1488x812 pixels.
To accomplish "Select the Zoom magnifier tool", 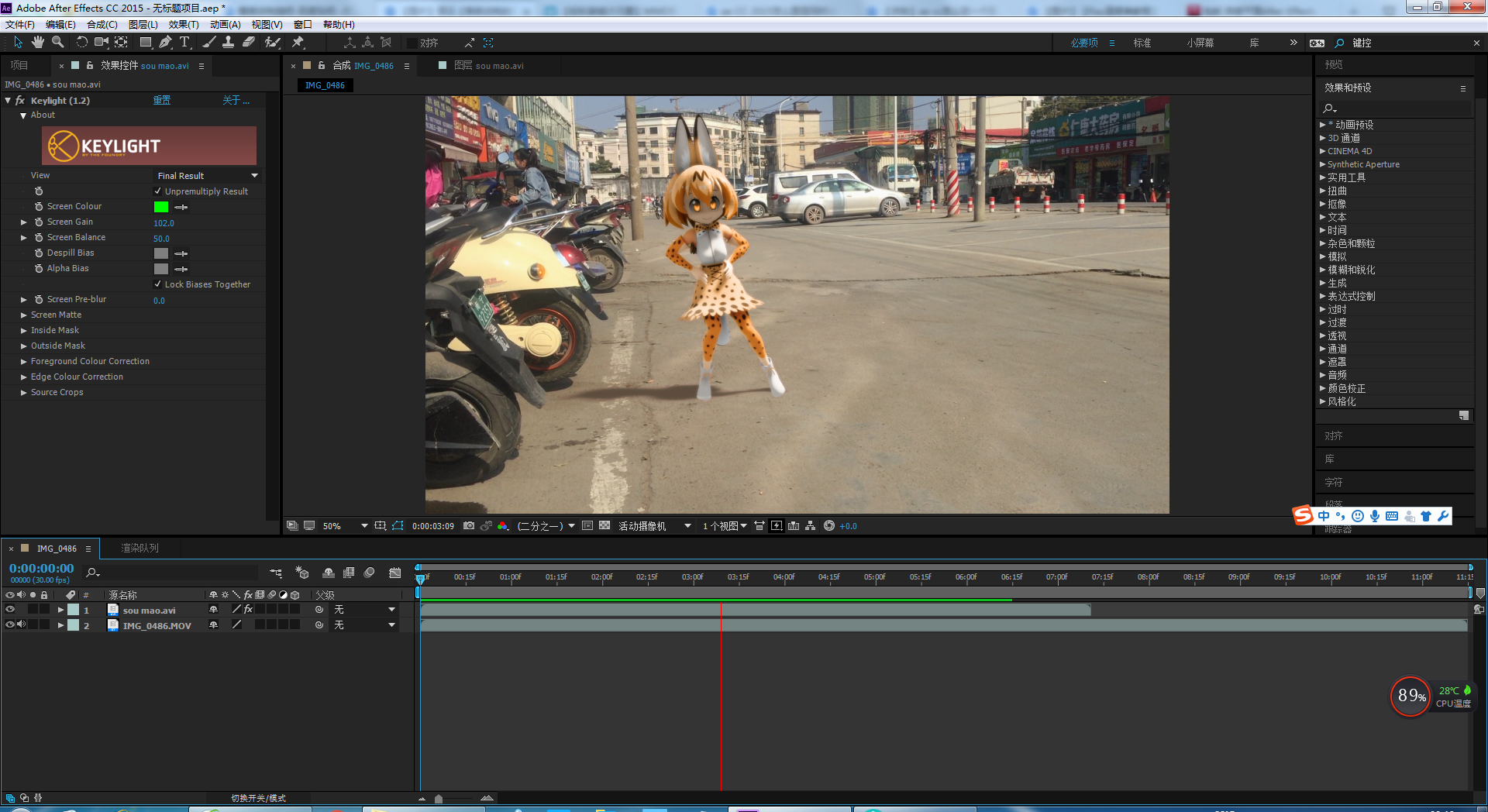I will (57, 43).
